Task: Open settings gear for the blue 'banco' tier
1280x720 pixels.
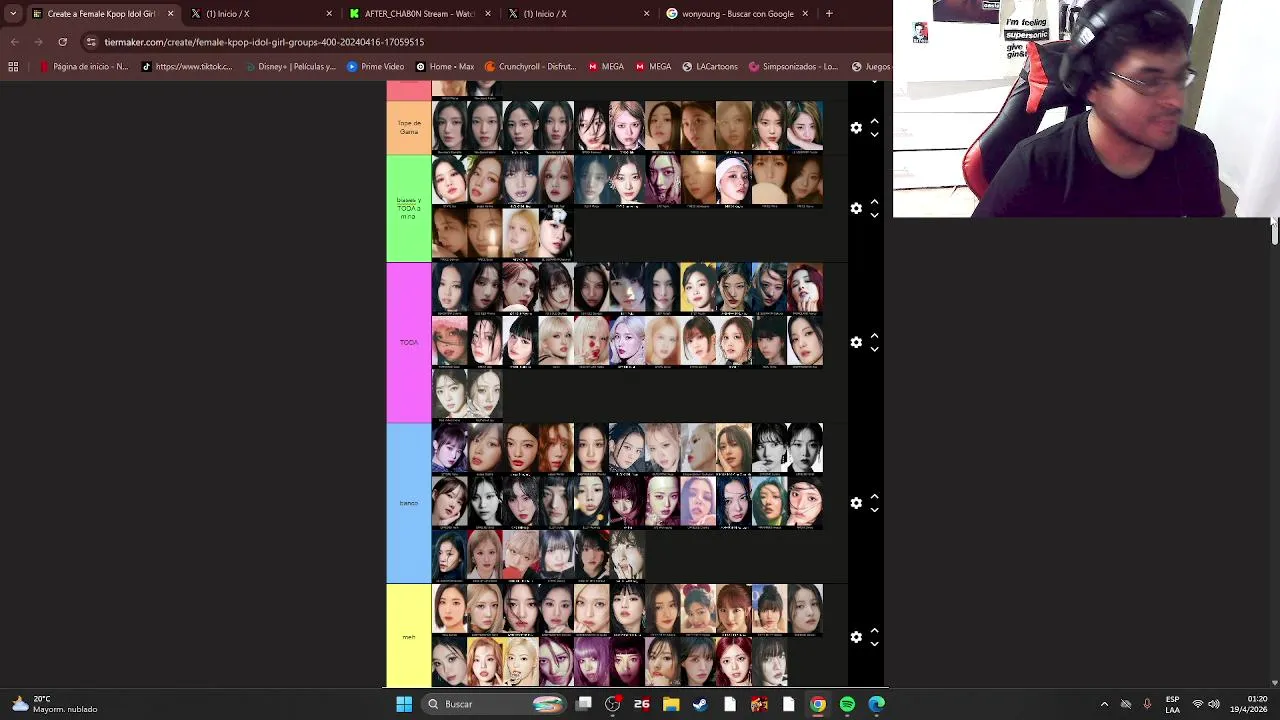Action: pyautogui.click(x=856, y=503)
